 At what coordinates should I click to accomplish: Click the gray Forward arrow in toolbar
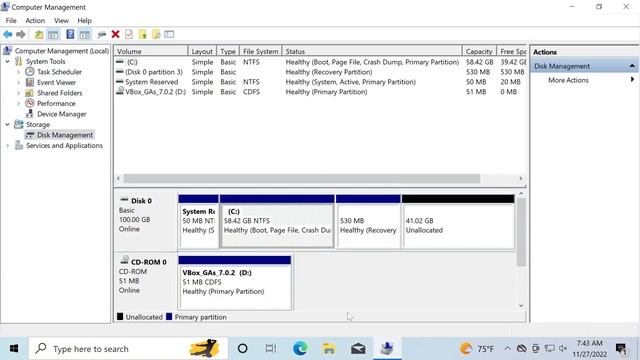coord(21,35)
